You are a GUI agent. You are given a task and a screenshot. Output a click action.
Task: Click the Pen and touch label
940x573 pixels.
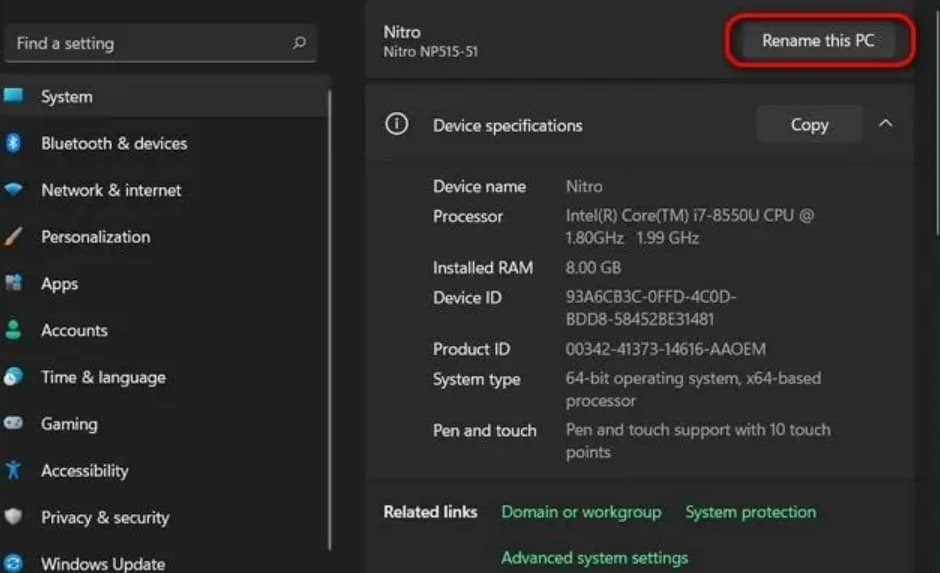(484, 430)
